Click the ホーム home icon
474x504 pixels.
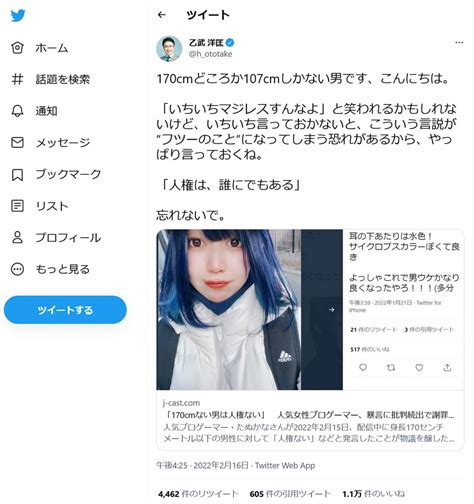pyautogui.click(x=17, y=48)
